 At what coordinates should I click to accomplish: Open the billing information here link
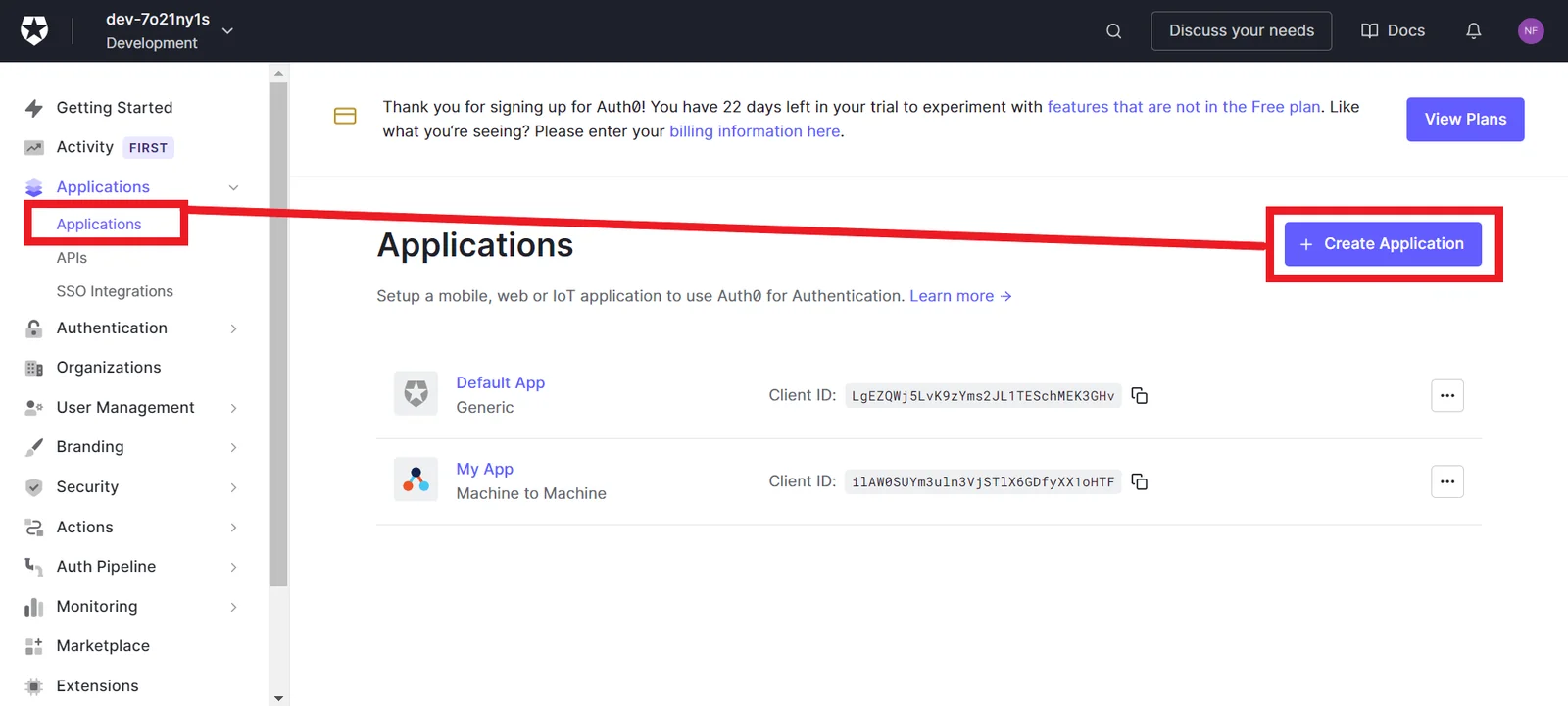(755, 131)
